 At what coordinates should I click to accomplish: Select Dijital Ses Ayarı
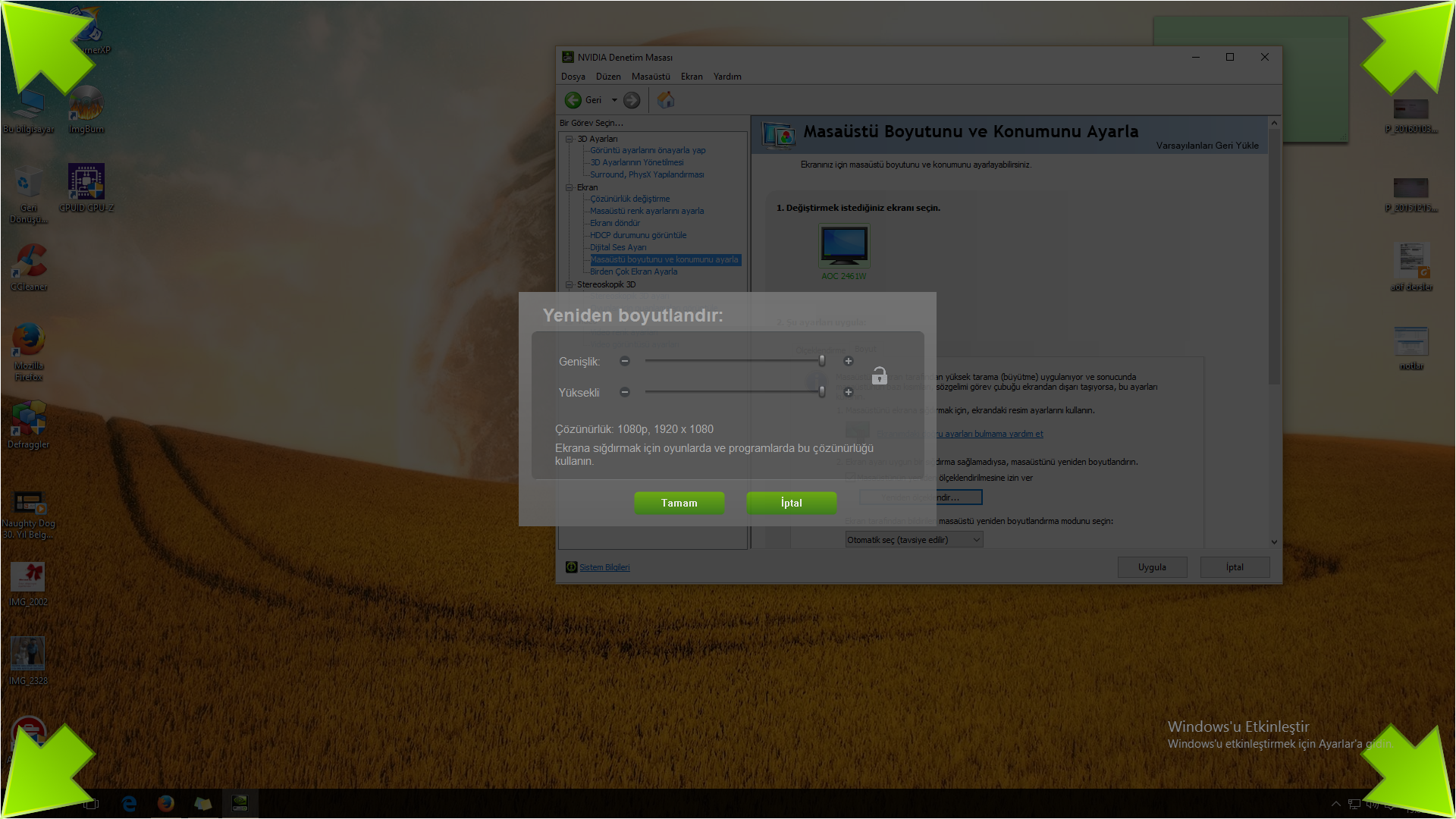618,247
